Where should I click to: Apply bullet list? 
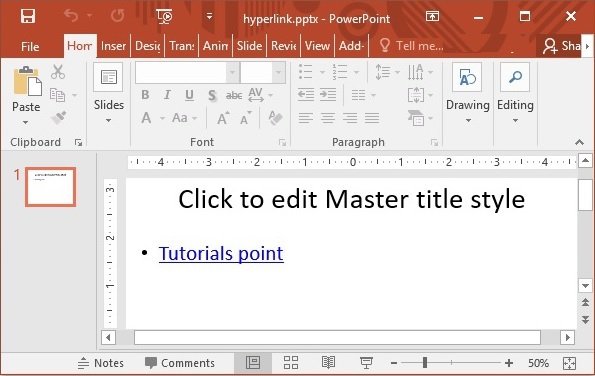pos(305,72)
